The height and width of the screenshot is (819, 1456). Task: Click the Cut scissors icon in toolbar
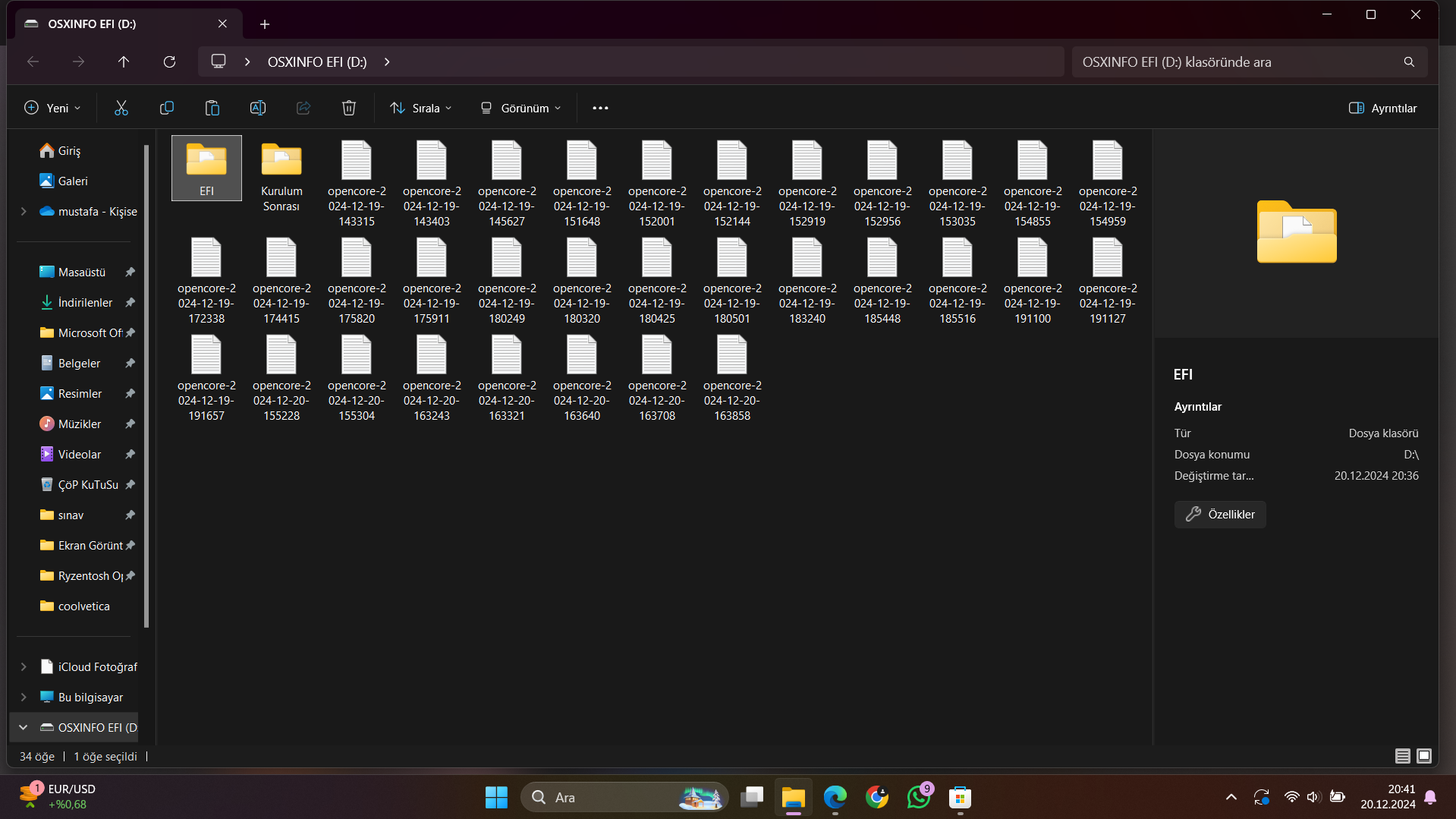[121, 108]
